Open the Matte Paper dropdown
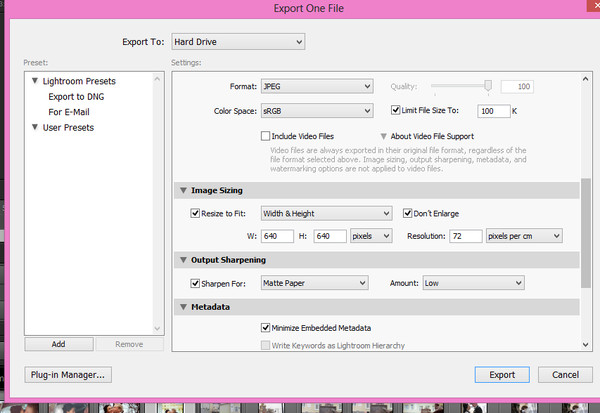The image size is (600, 413). point(315,283)
